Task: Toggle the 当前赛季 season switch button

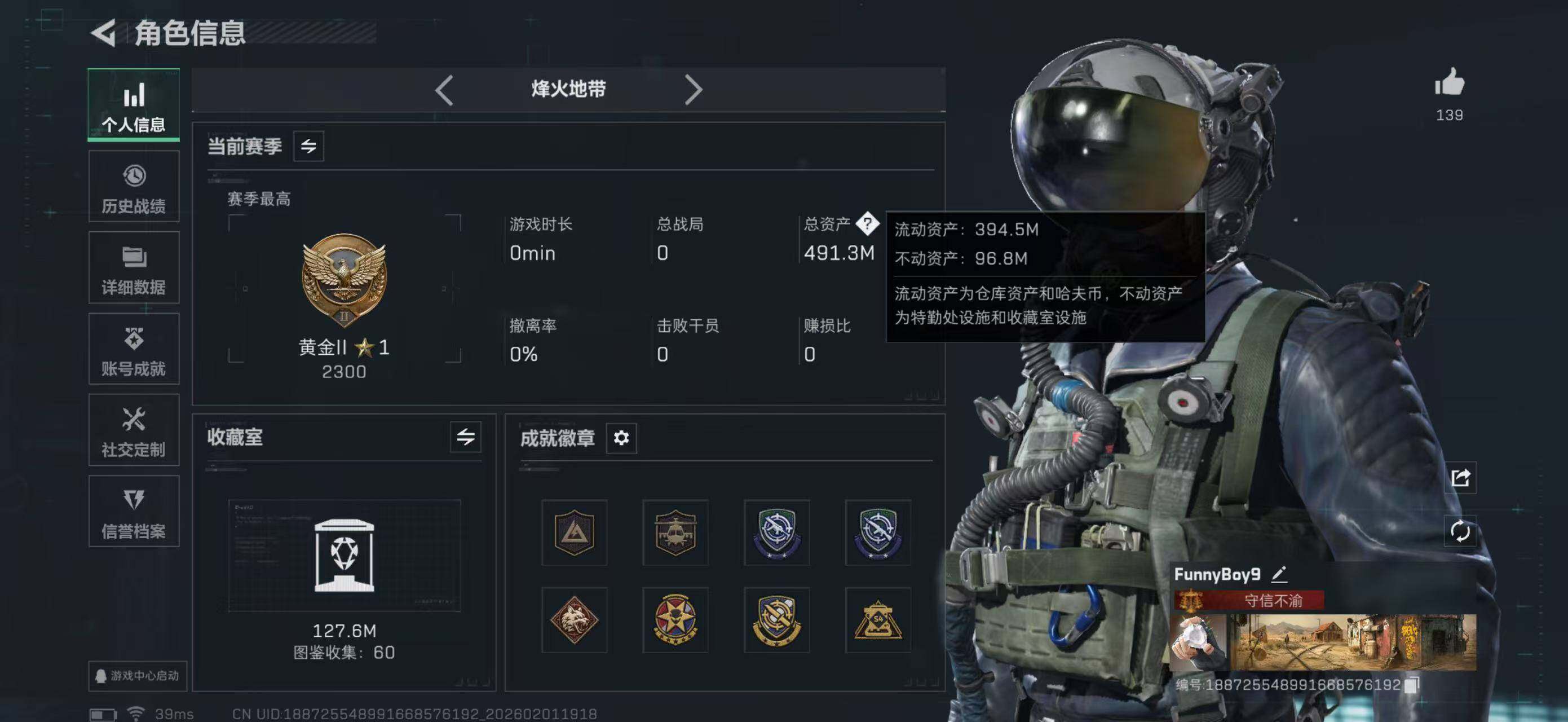Action: (308, 146)
